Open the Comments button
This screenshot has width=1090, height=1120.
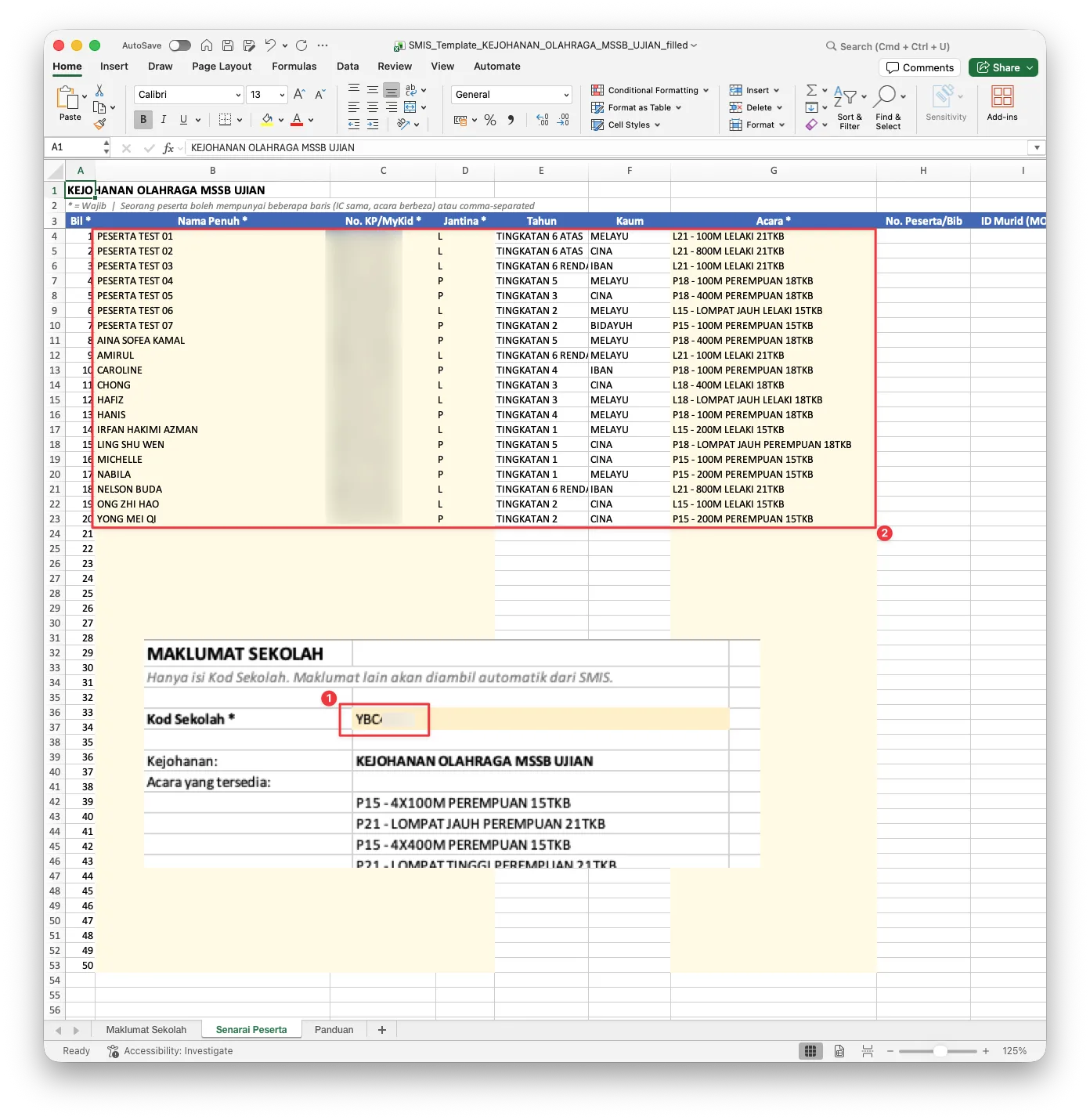tap(920, 68)
